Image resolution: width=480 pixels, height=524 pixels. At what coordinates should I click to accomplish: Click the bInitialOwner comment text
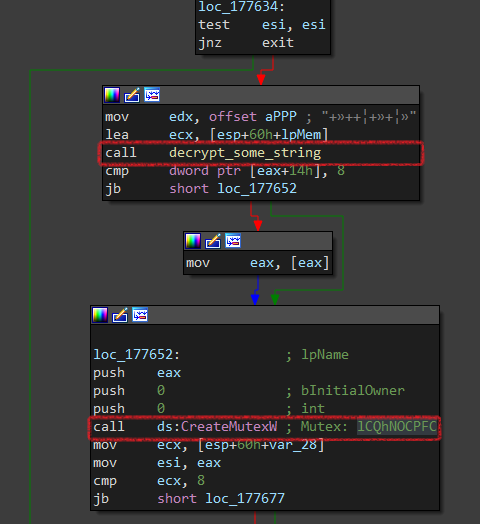click(353, 391)
